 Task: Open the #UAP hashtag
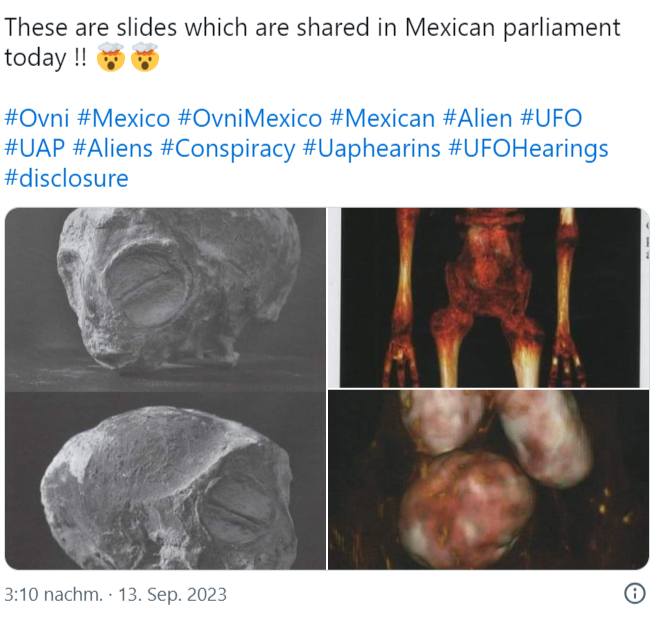[34, 148]
